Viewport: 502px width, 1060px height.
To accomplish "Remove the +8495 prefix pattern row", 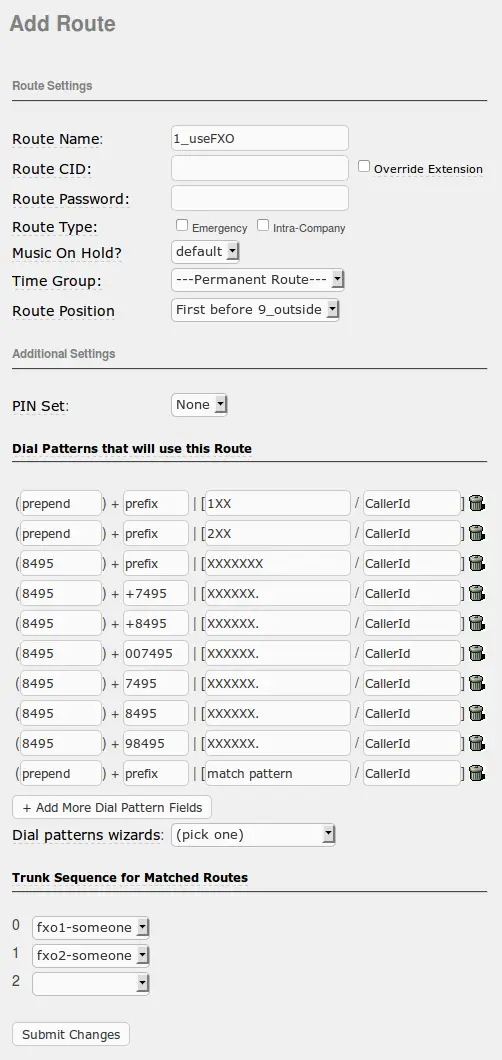I will coord(477,623).
